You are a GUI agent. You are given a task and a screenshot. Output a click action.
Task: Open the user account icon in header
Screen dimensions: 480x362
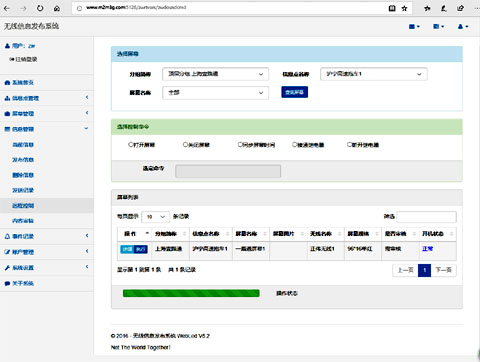463,26
